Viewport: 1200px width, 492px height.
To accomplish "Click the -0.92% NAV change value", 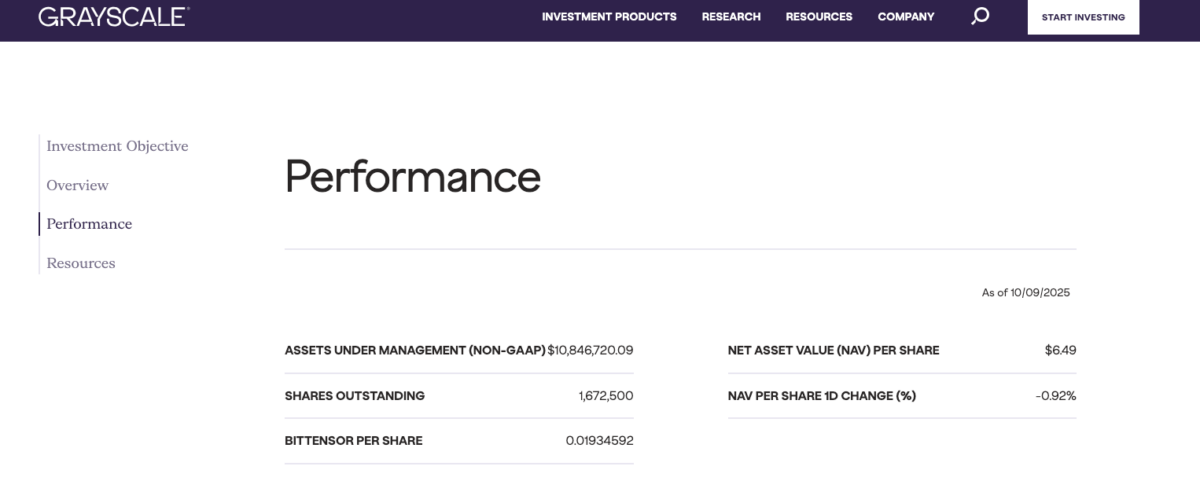I will 1055,396.
